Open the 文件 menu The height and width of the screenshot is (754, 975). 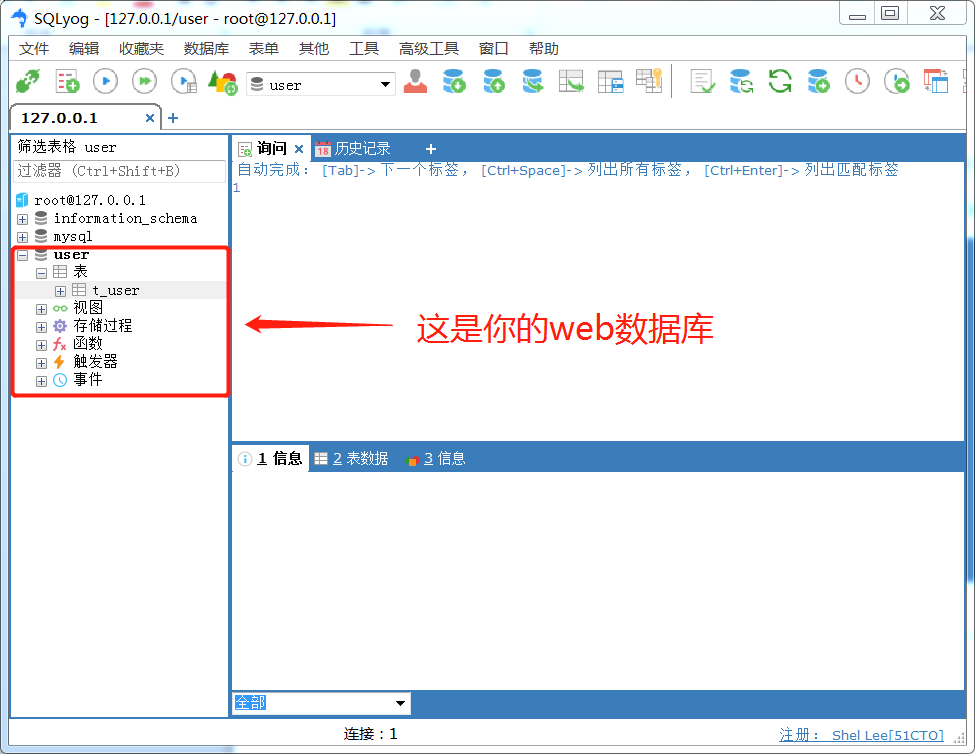coord(34,48)
